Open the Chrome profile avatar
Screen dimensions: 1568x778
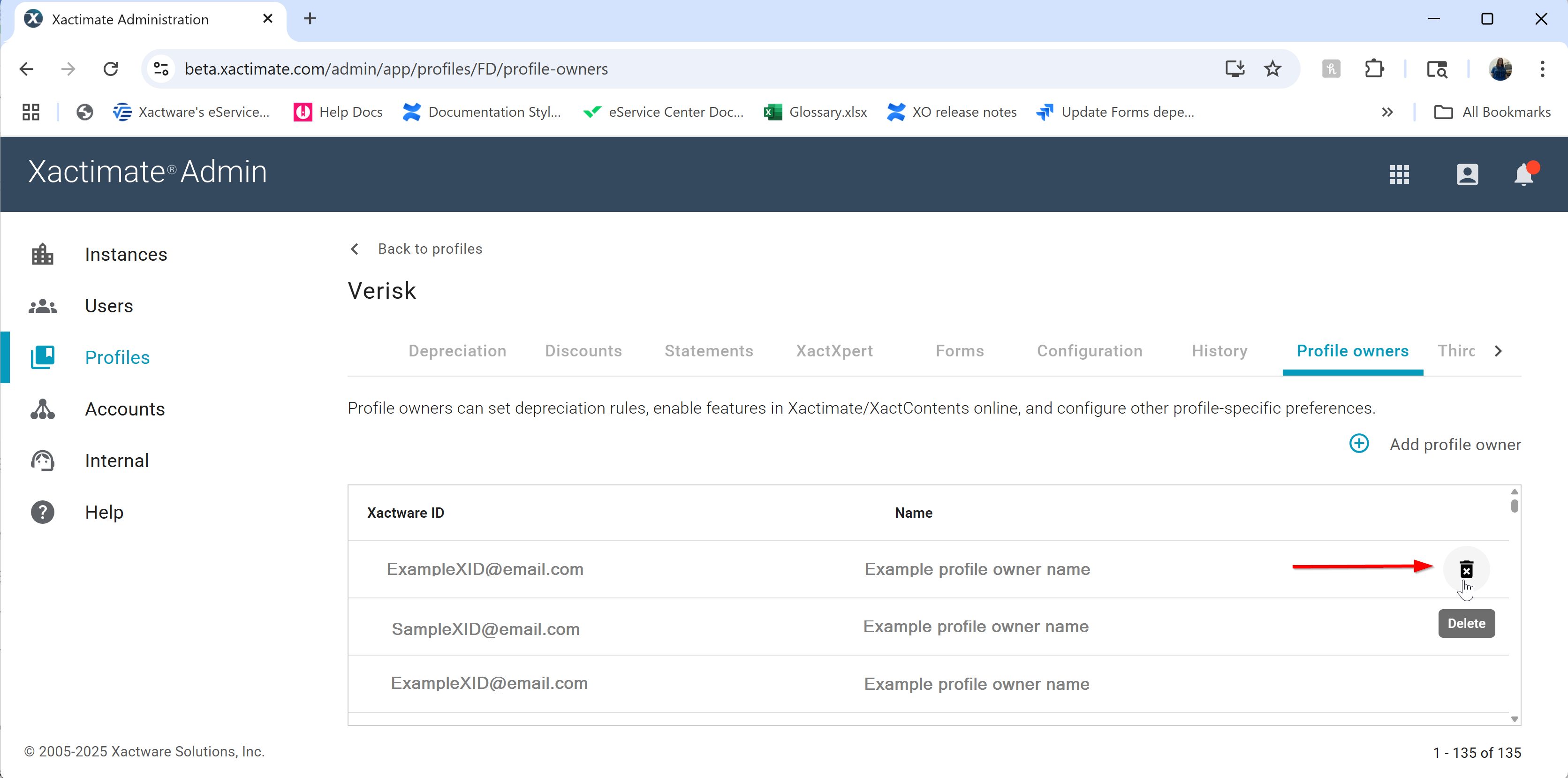point(1500,69)
